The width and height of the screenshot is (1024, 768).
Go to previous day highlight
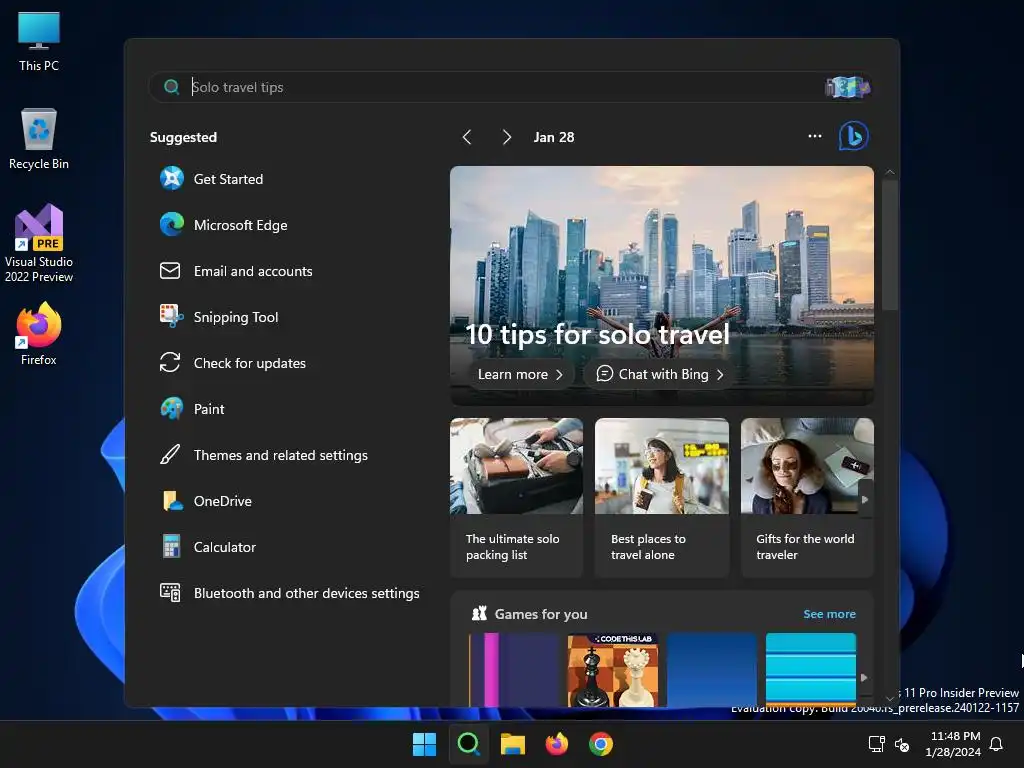click(x=467, y=137)
